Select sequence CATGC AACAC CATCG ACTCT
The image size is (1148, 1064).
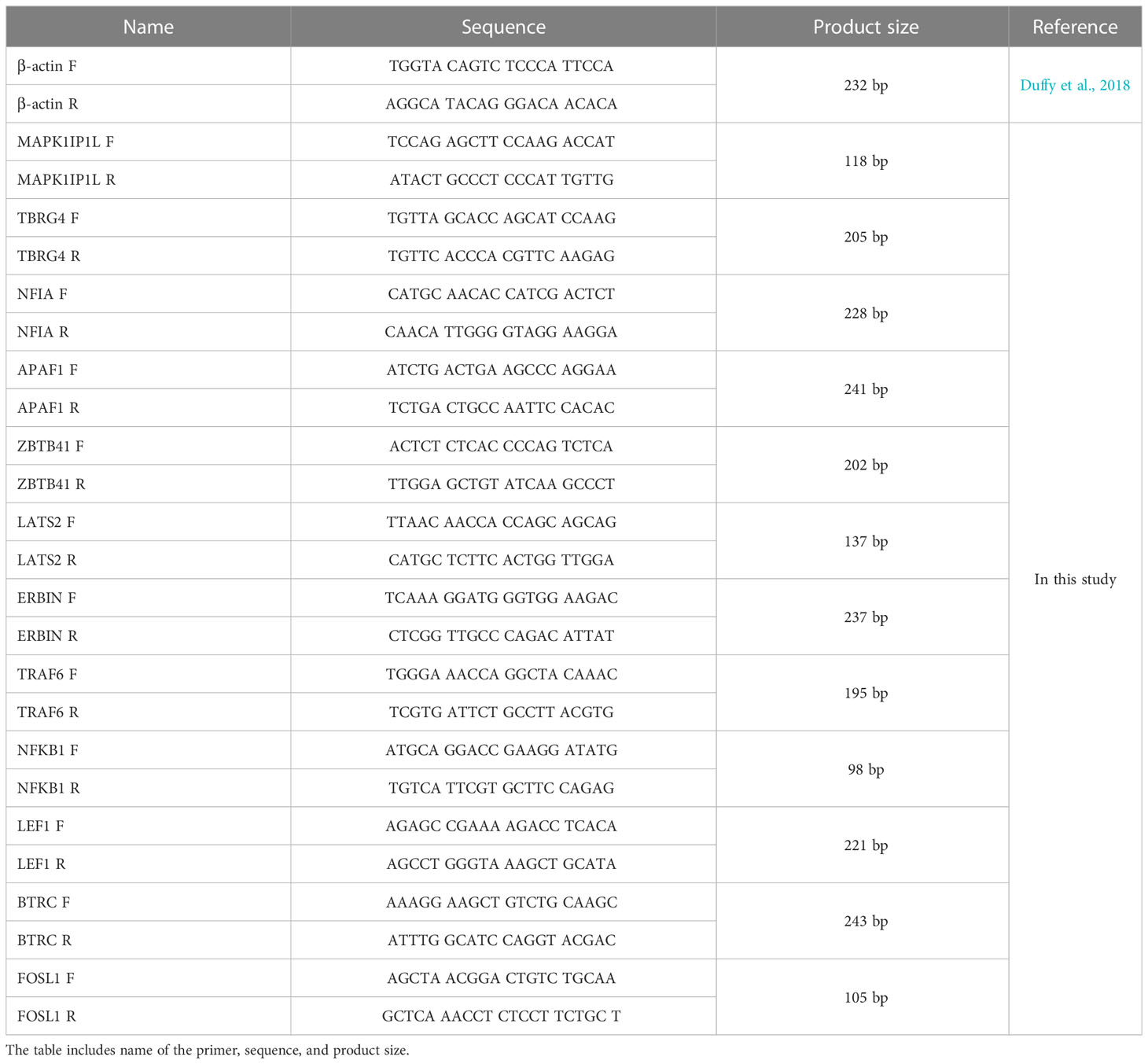(x=502, y=294)
